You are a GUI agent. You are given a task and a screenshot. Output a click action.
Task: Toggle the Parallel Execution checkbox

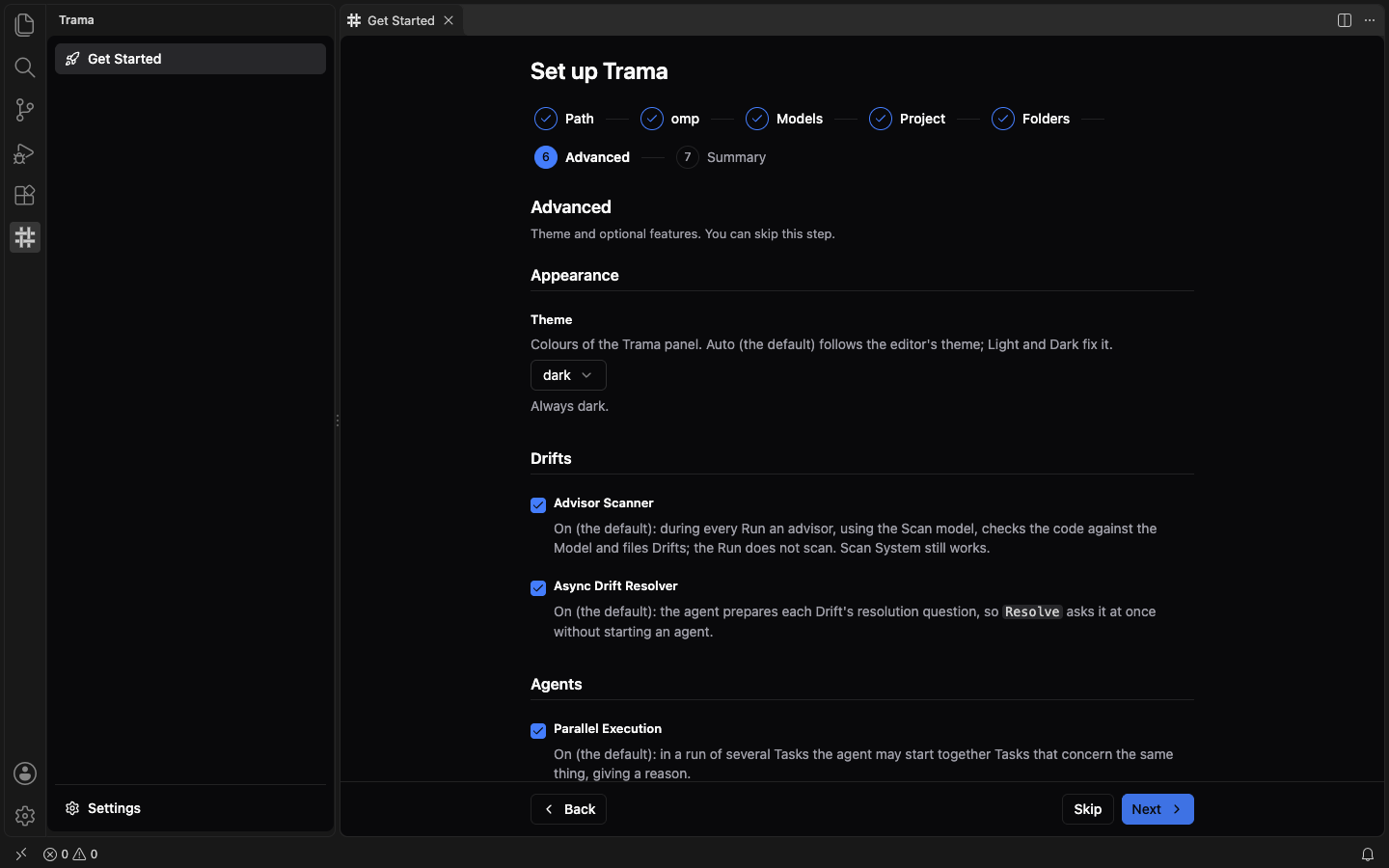pyautogui.click(x=538, y=731)
